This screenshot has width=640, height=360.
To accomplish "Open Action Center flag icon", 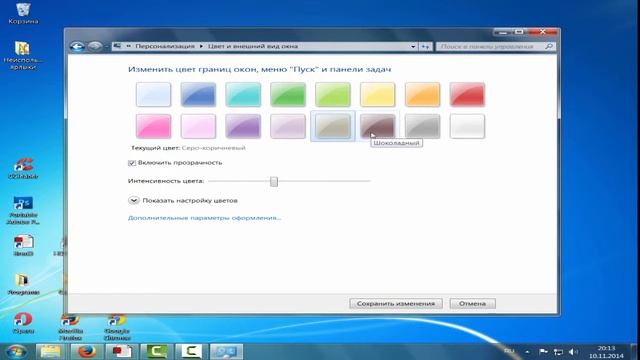I will [543, 351].
